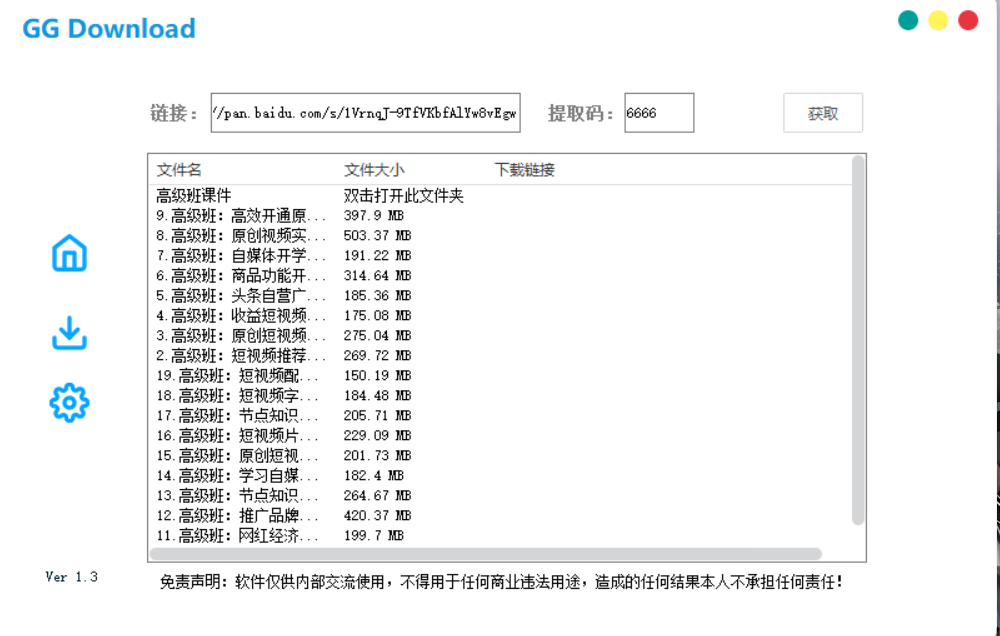Click the yellow circle at top right
1000x636 pixels.
click(938, 19)
